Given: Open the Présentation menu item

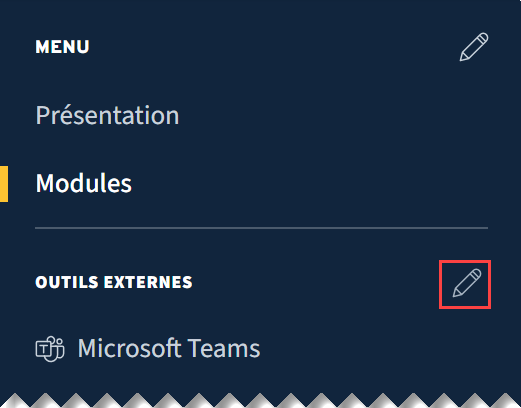Looking at the screenshot, I should (x=107, y=115).
